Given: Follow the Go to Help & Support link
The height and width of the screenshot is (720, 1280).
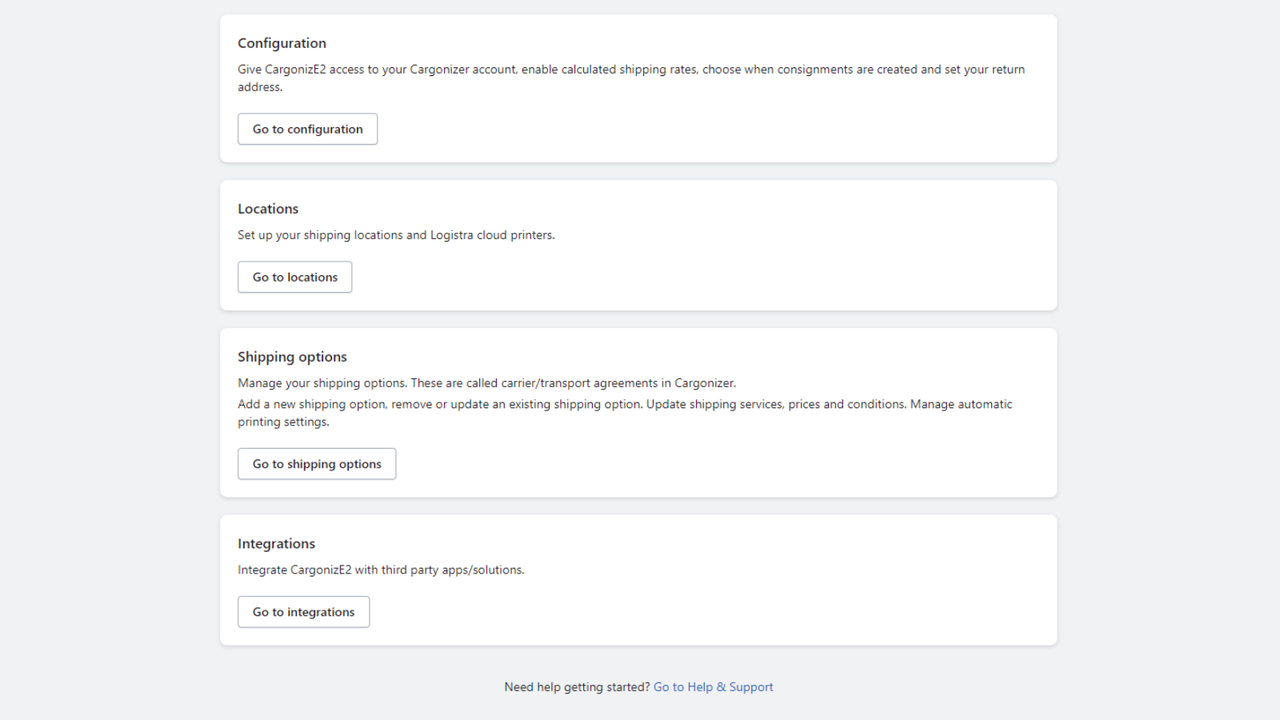Looking at the screenshot, I should point(713,687).
